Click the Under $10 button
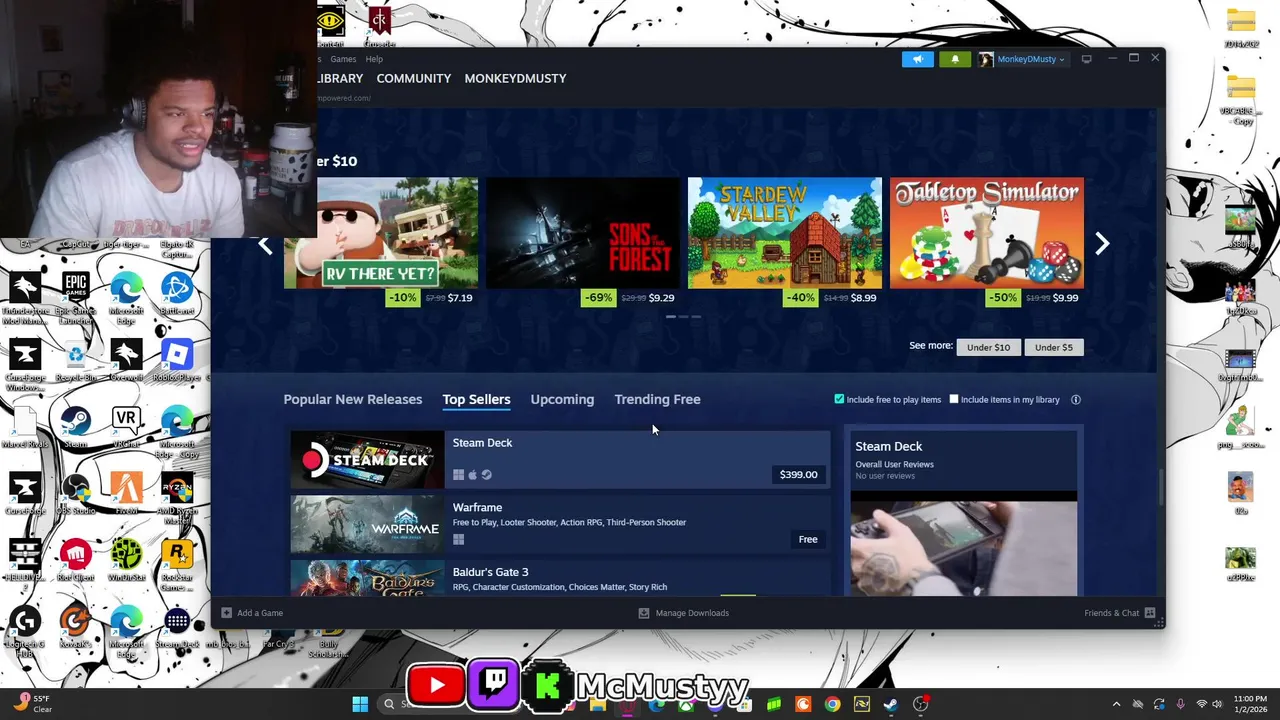The height and width of the screenshot is (720, 1280). [x=988, y=347]
